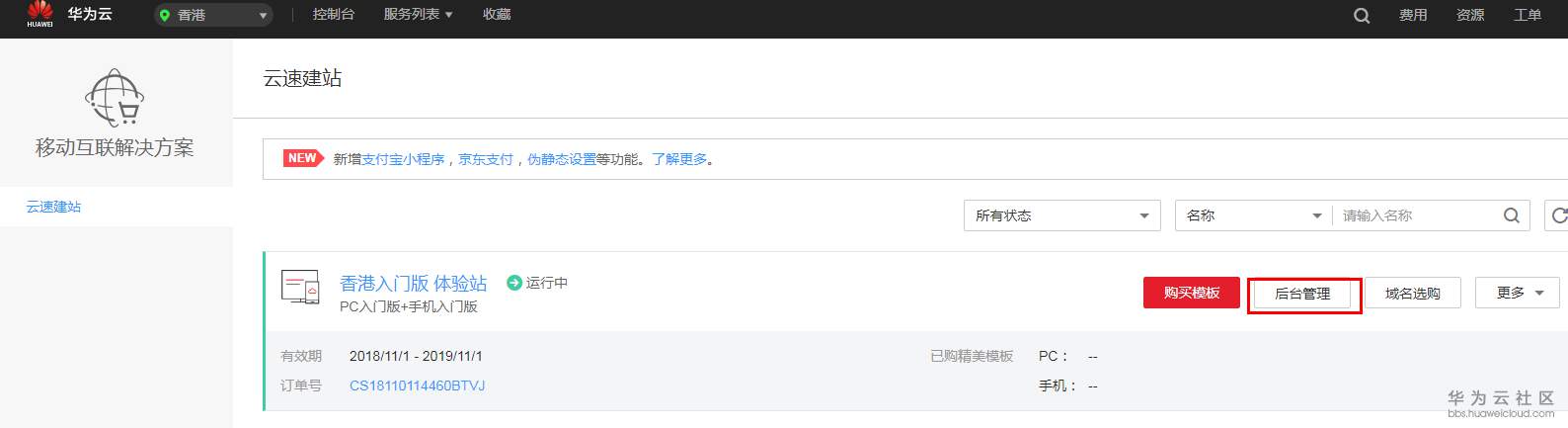Go to 控制台 in the top bar
The height and width of the screenshot is (428, 1568).
tap(333, 15)
